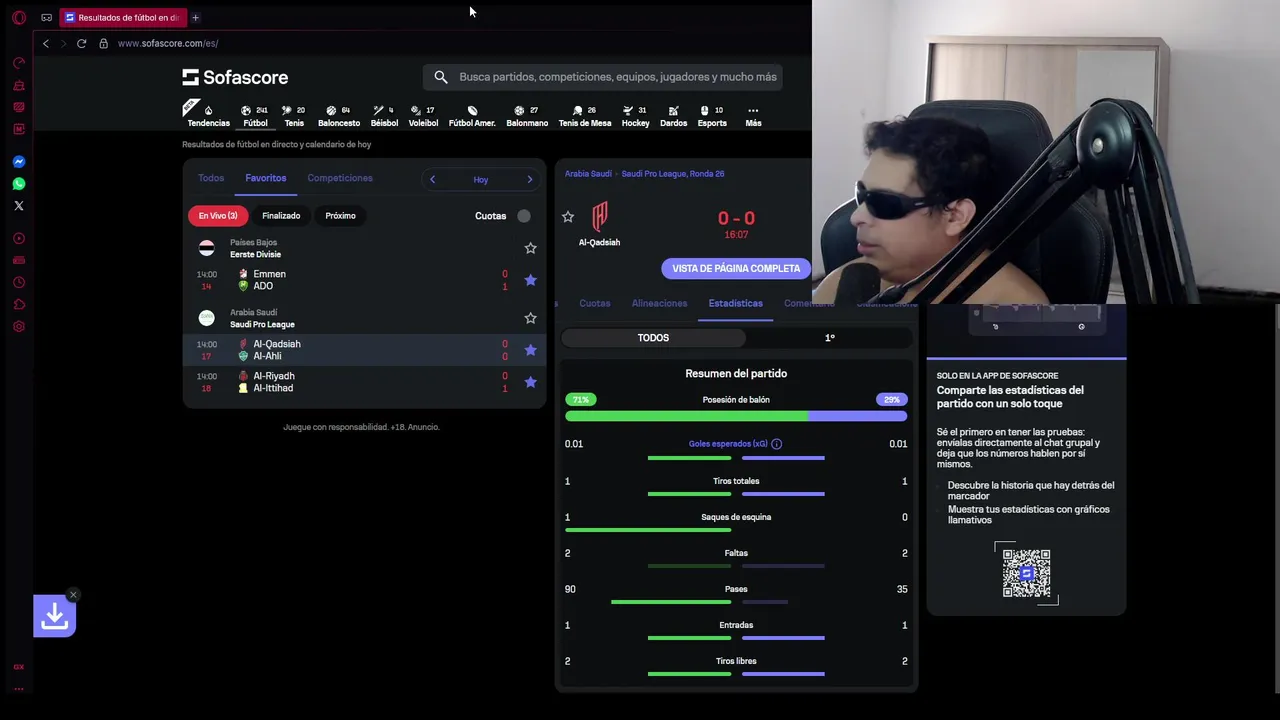Viewport: 1280px width, 720px height.
Task: Open the Opera GX main menu icon
Action: [x=18, y=17]
